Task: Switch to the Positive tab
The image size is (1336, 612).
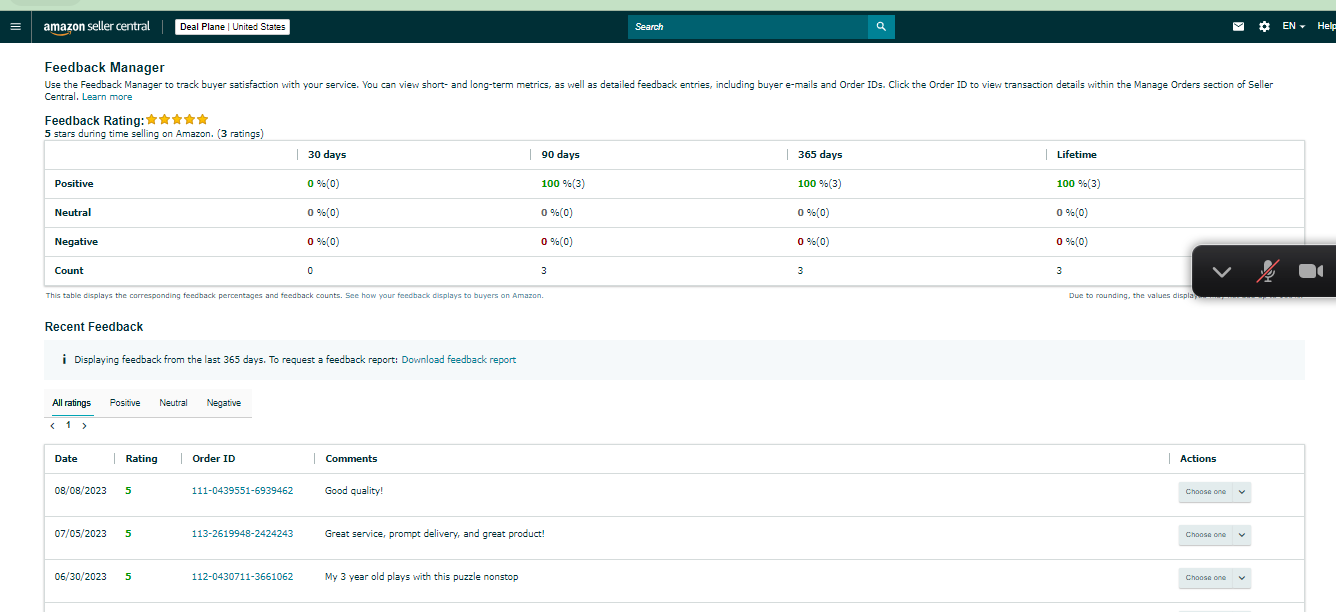Action: [x=125, y=403]
